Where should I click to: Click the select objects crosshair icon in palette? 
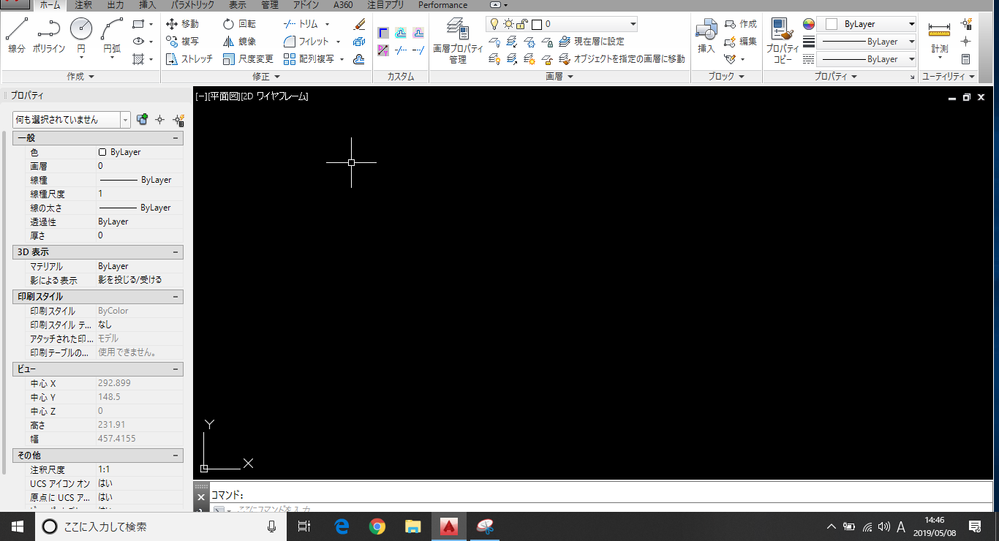pos(160,120)
